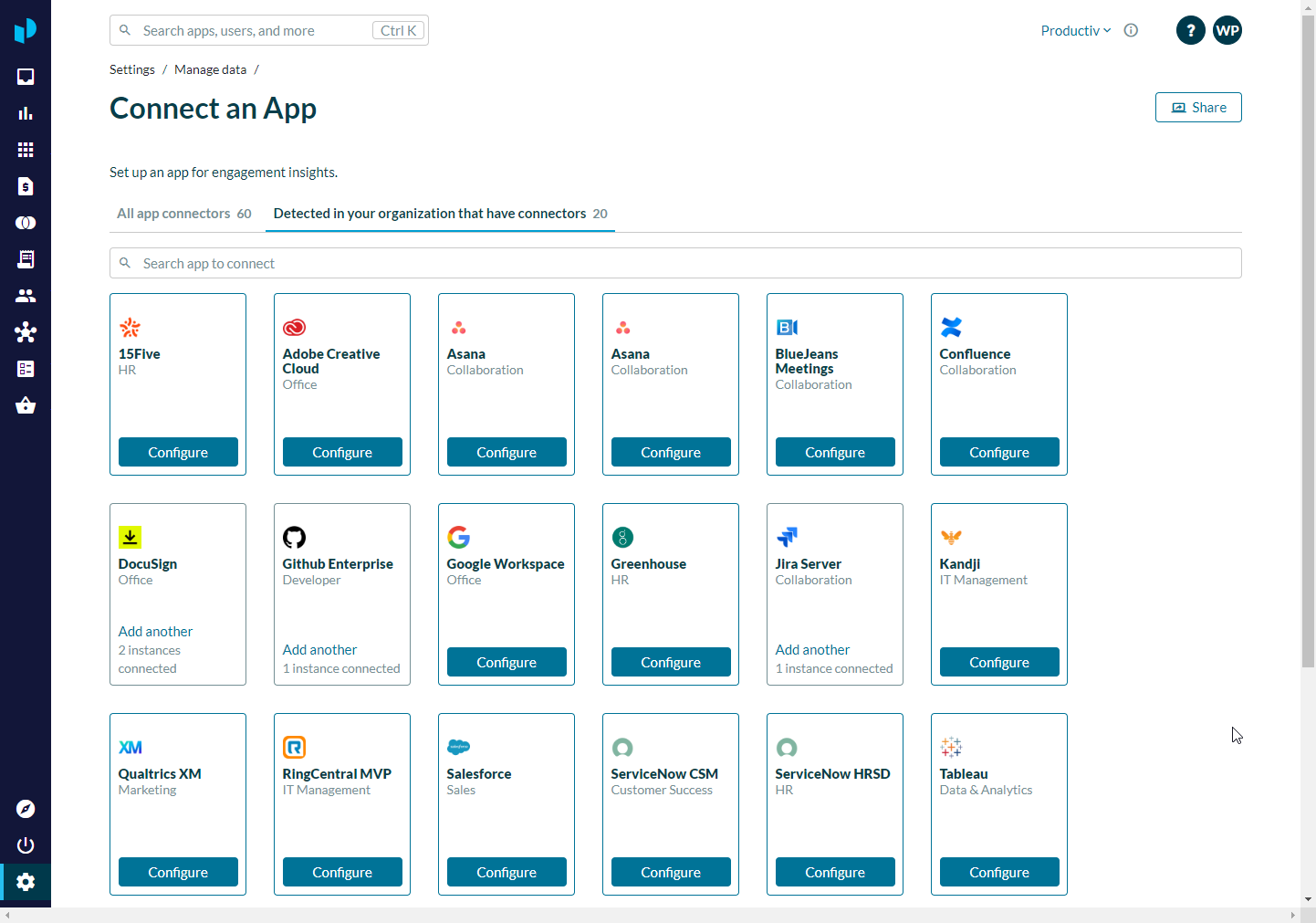1316x923 pixels.
Task: Go to Manage data breadcrumb
Action: [x=211, y=69]
